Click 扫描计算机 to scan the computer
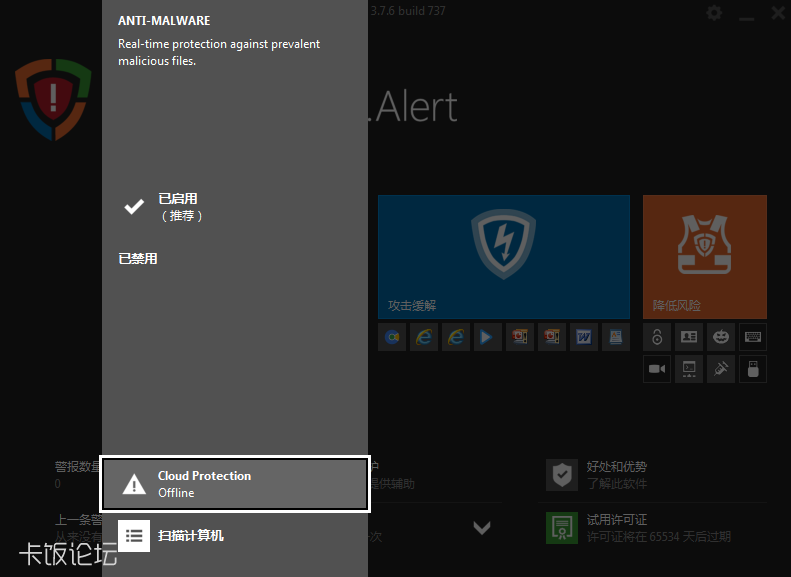 pos(190,535)
